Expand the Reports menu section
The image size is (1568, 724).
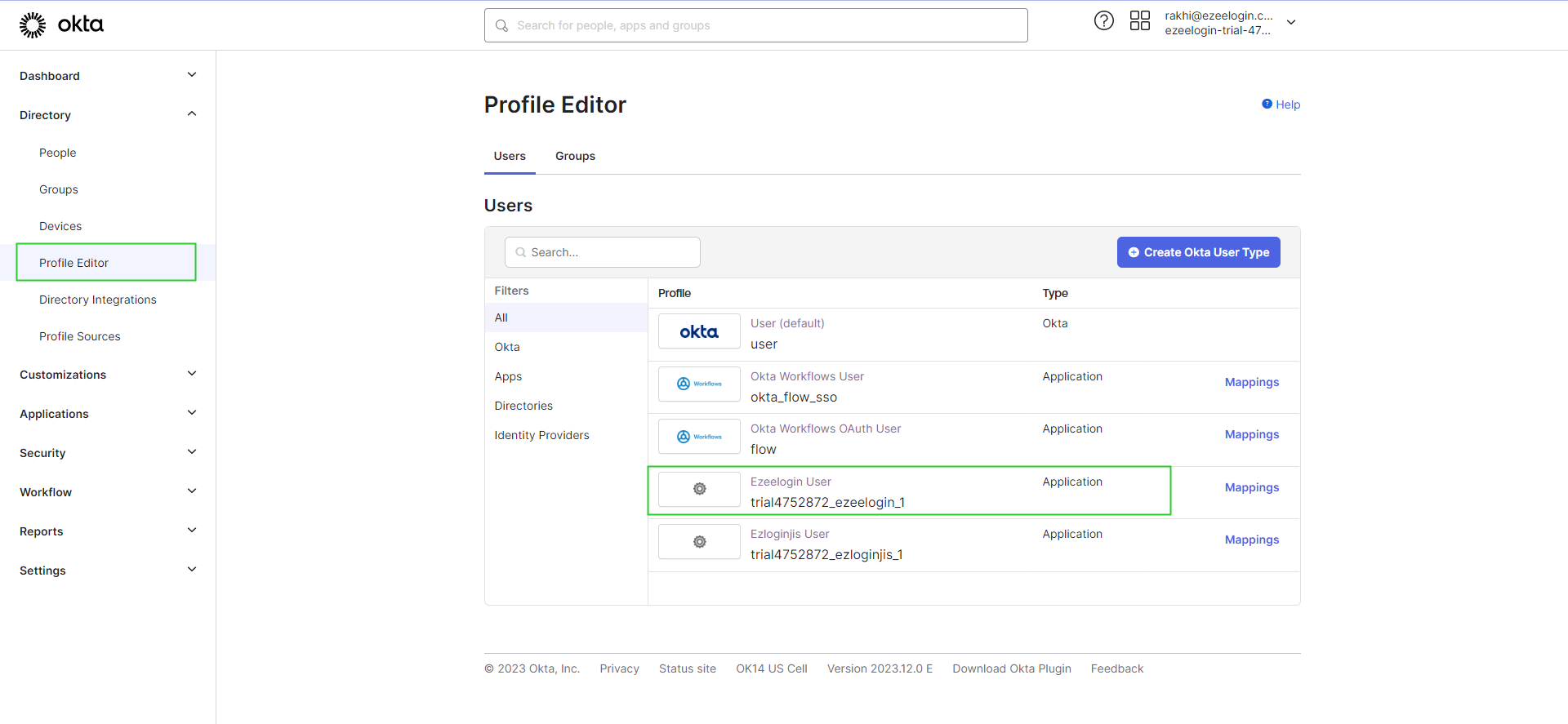[x=192, y=531]
